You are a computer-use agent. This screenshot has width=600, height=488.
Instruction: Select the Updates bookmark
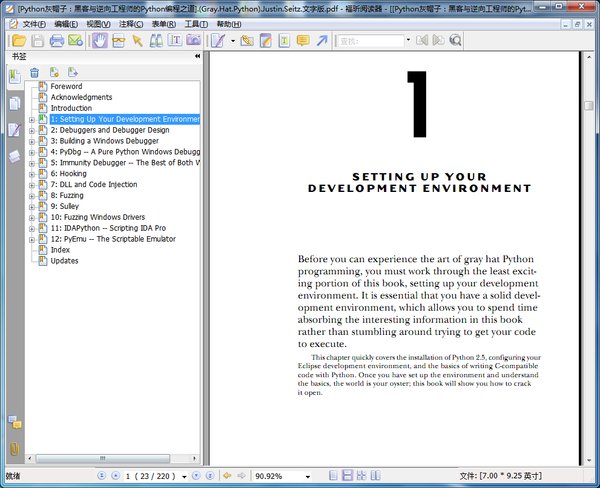(x=64, y=261)
